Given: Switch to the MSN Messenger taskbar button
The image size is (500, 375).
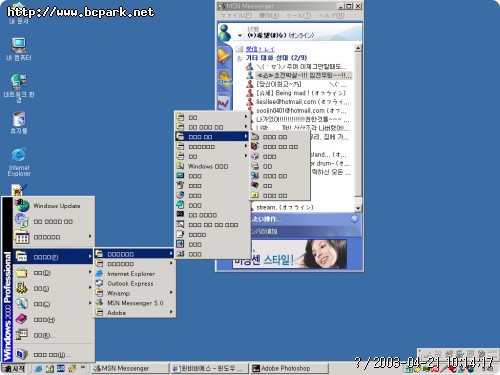Looking at the screenshot, I should pos(130,368).
